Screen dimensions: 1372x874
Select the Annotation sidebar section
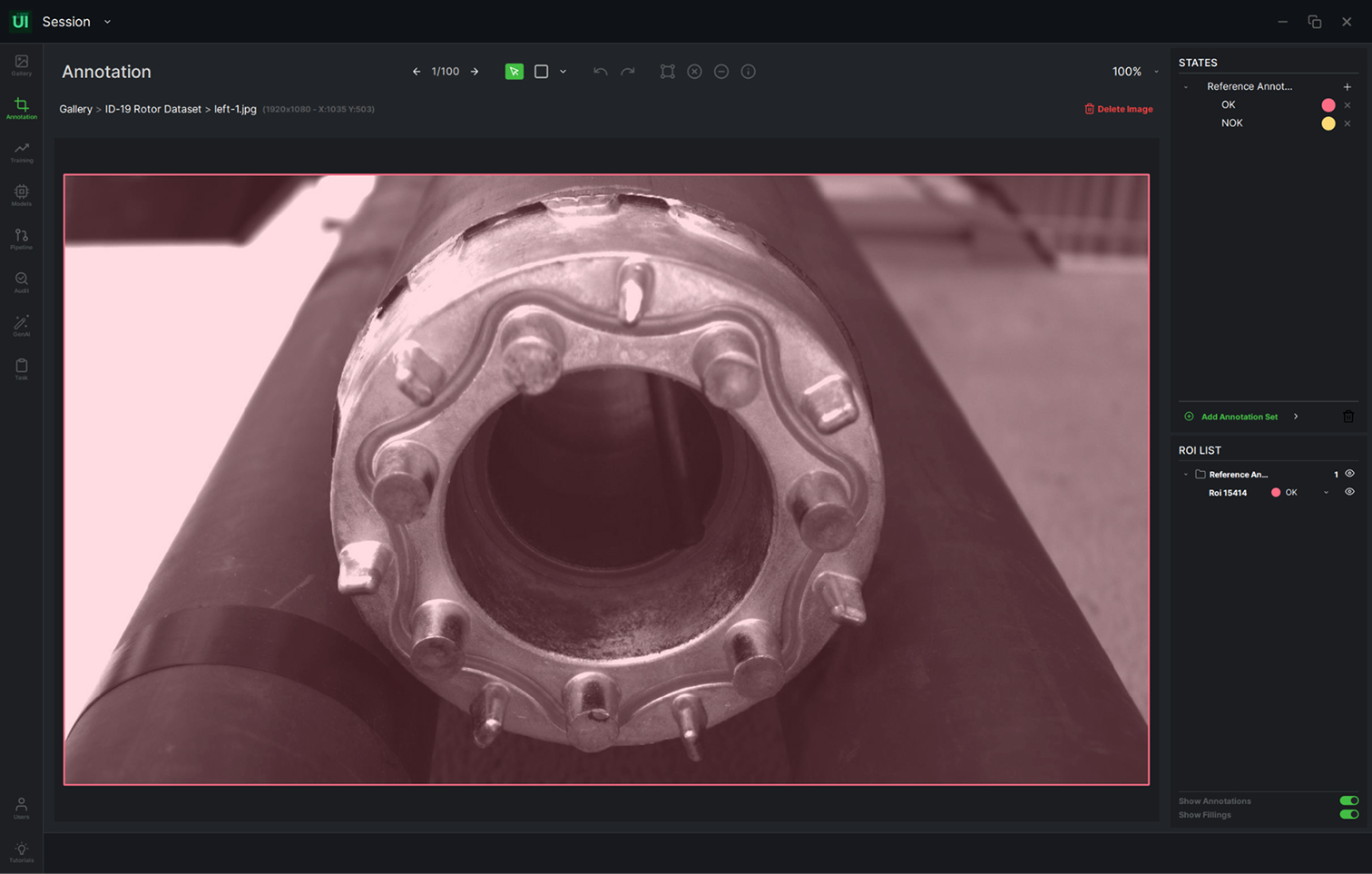pyautogui.click(x=21, y=108)
